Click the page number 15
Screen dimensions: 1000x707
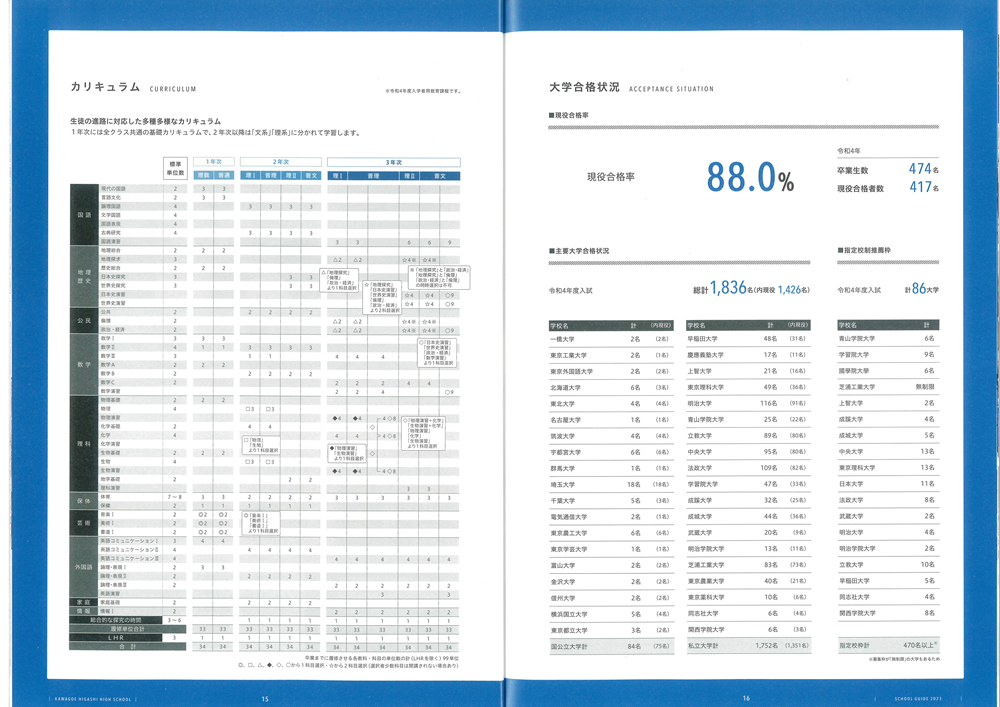tap(265, 699)
